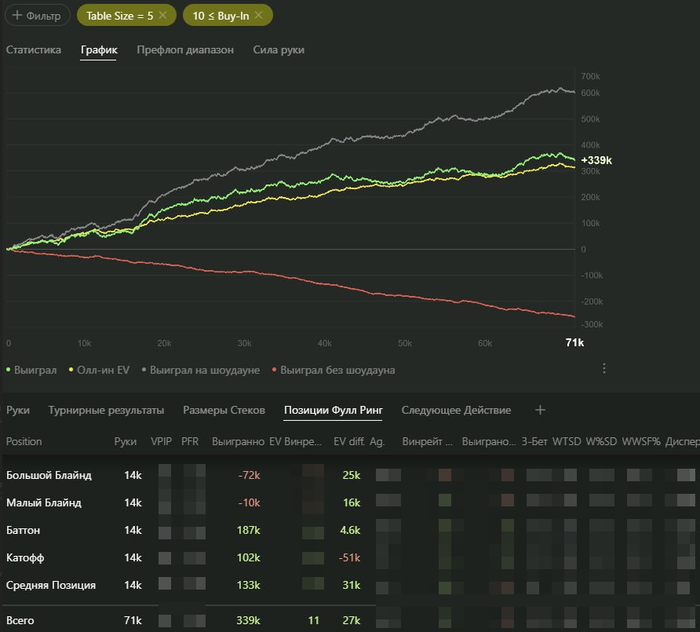
Task: Click the plus Фильтр add button
Action: coord(38,15)
